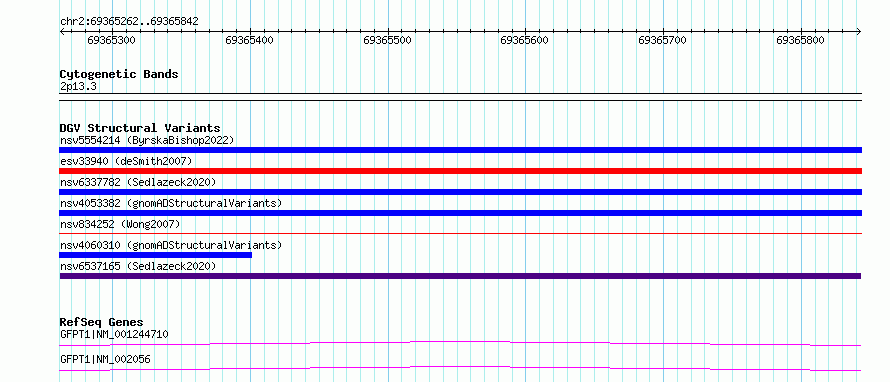Screen dimensions: 890x382
Task: Open variant nsv834252 (Wong2007) label
Action: point(120,224)
